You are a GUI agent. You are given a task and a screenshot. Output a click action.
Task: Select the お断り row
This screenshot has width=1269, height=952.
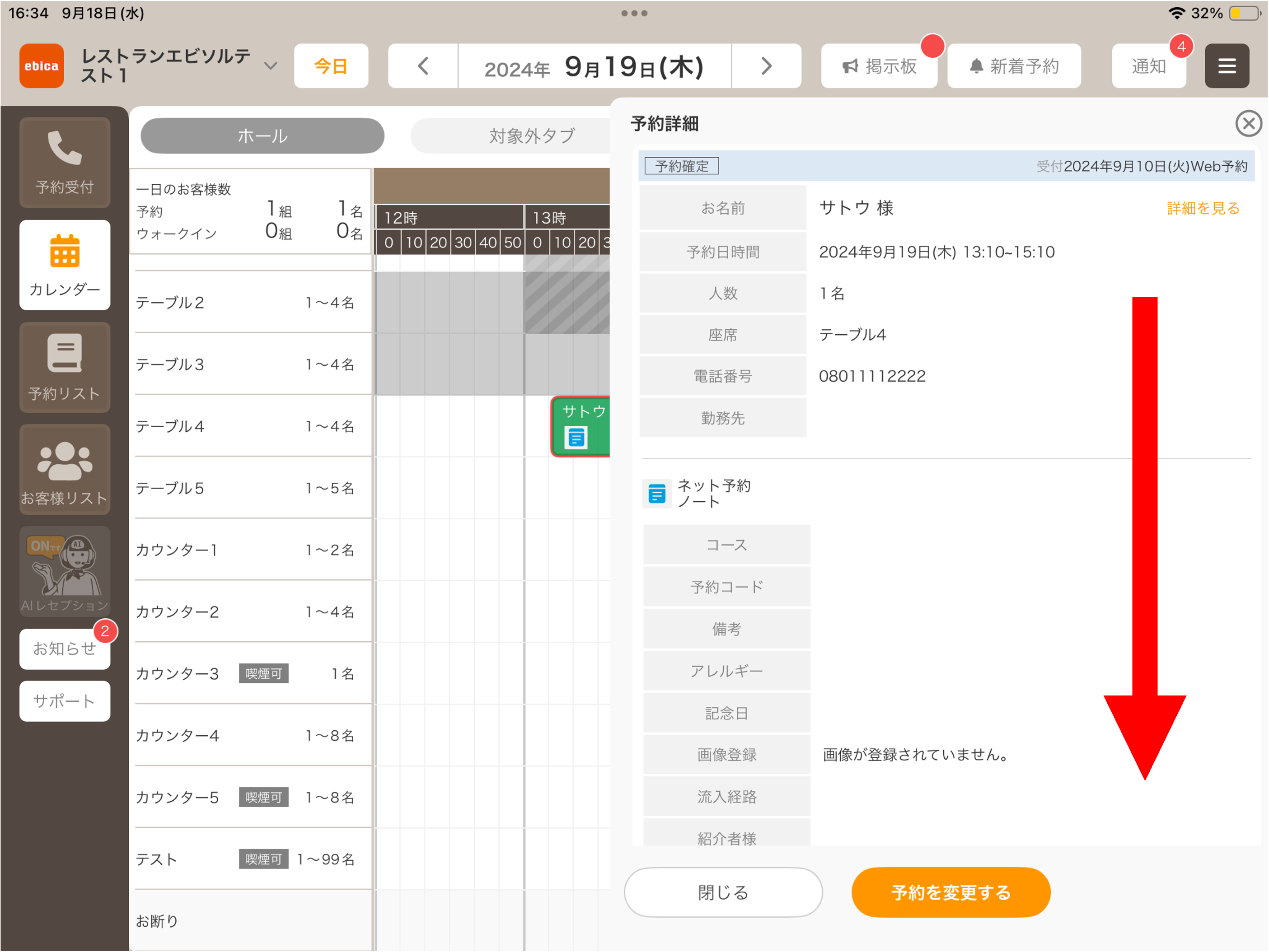coord(253,921)
